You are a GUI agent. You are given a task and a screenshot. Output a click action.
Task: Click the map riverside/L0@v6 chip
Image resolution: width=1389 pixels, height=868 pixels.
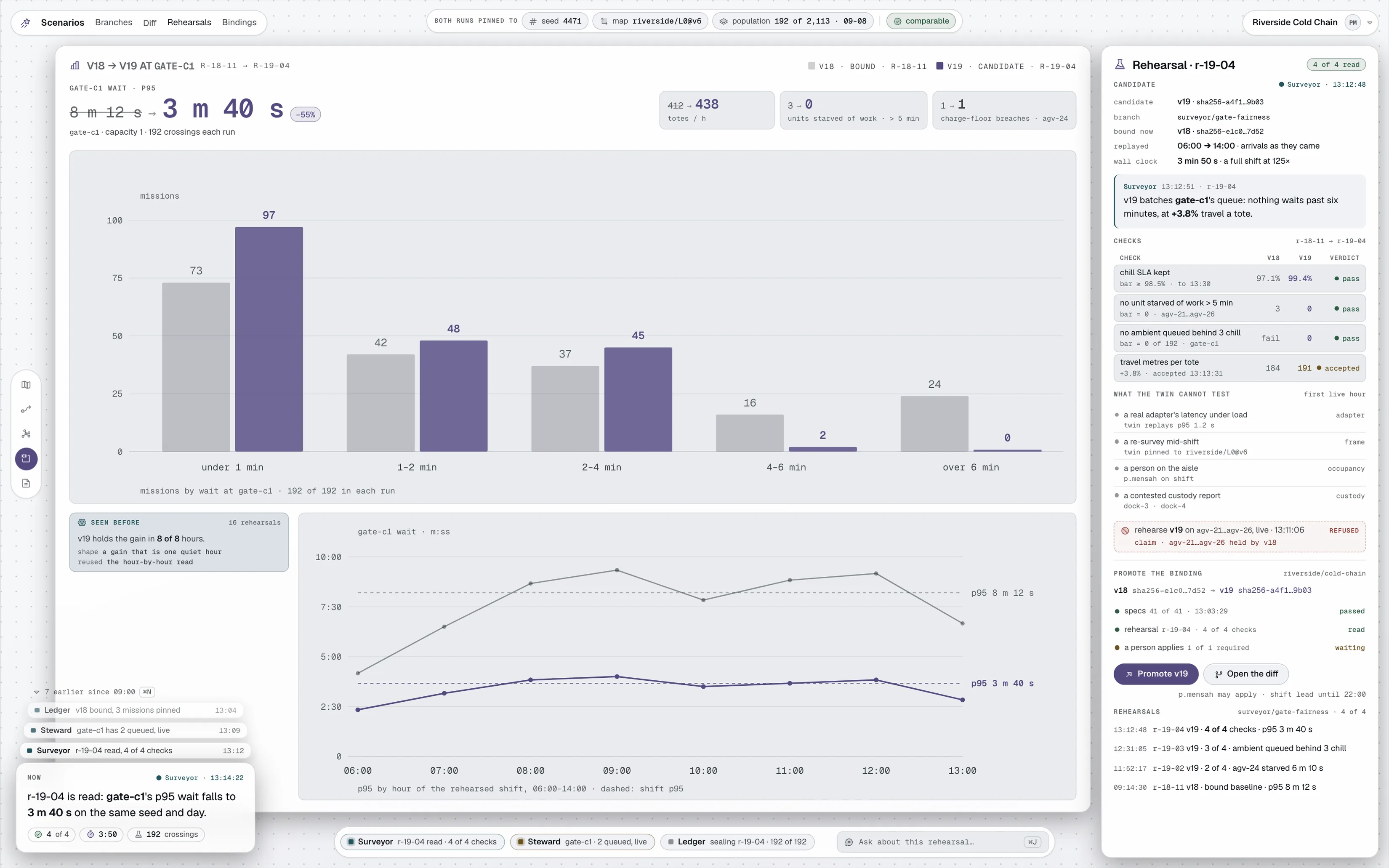650,21
